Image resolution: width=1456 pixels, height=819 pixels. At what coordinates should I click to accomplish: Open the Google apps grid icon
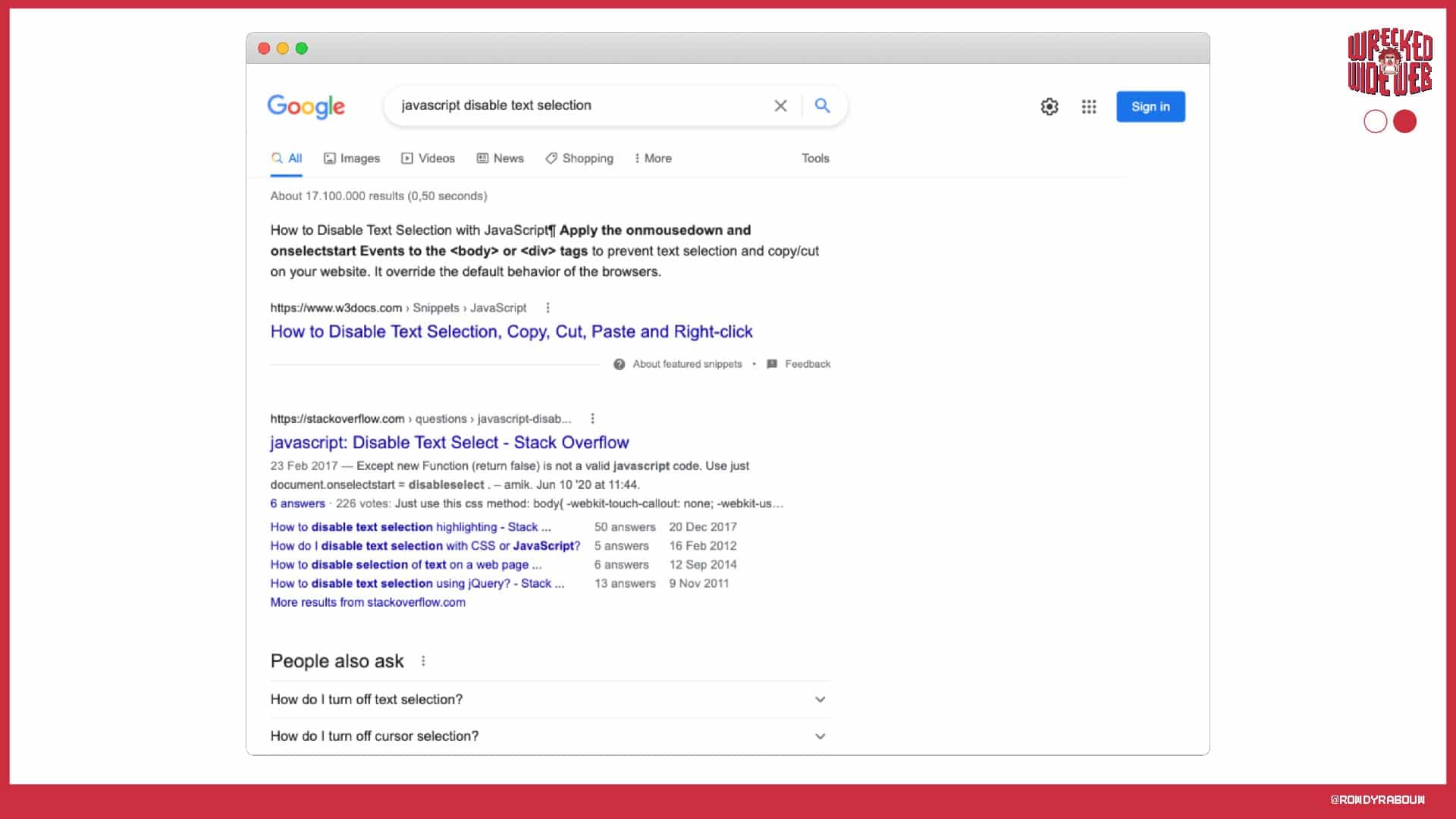click(x=1089, y=107)
